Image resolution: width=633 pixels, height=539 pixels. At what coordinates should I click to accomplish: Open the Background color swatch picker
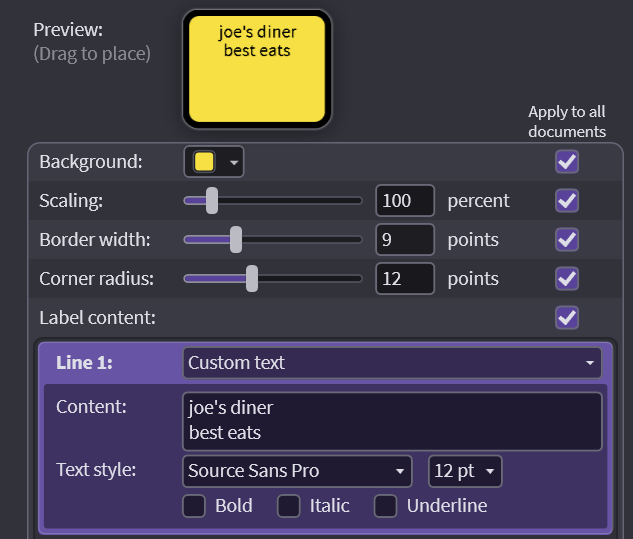[x=204, y=162]
